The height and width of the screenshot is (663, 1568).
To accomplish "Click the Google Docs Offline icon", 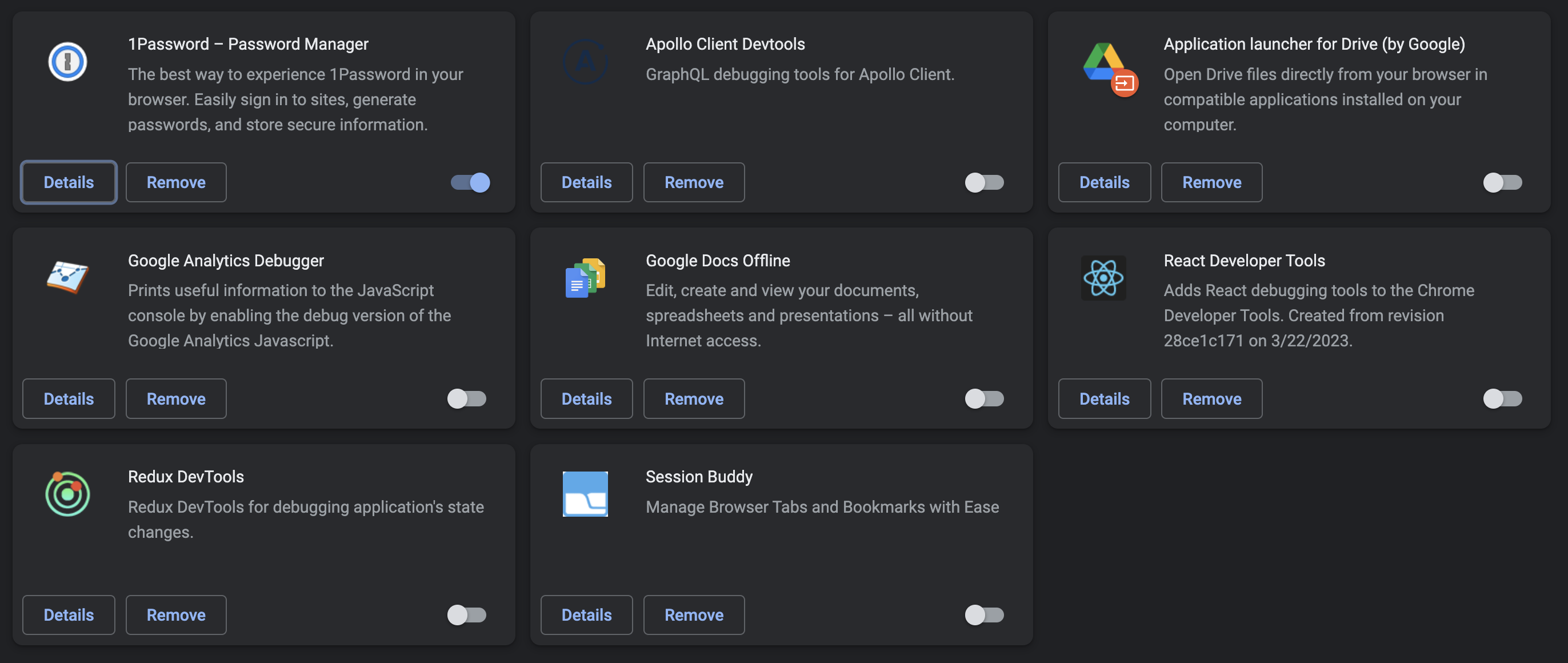I will 586,278.
